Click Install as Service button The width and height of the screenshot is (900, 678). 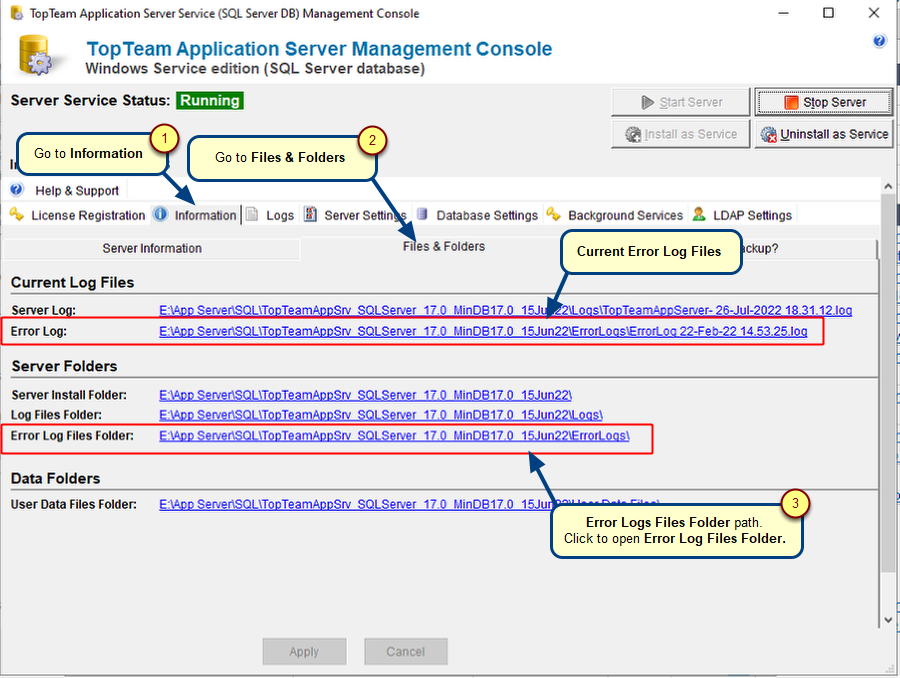coord(681,134)
